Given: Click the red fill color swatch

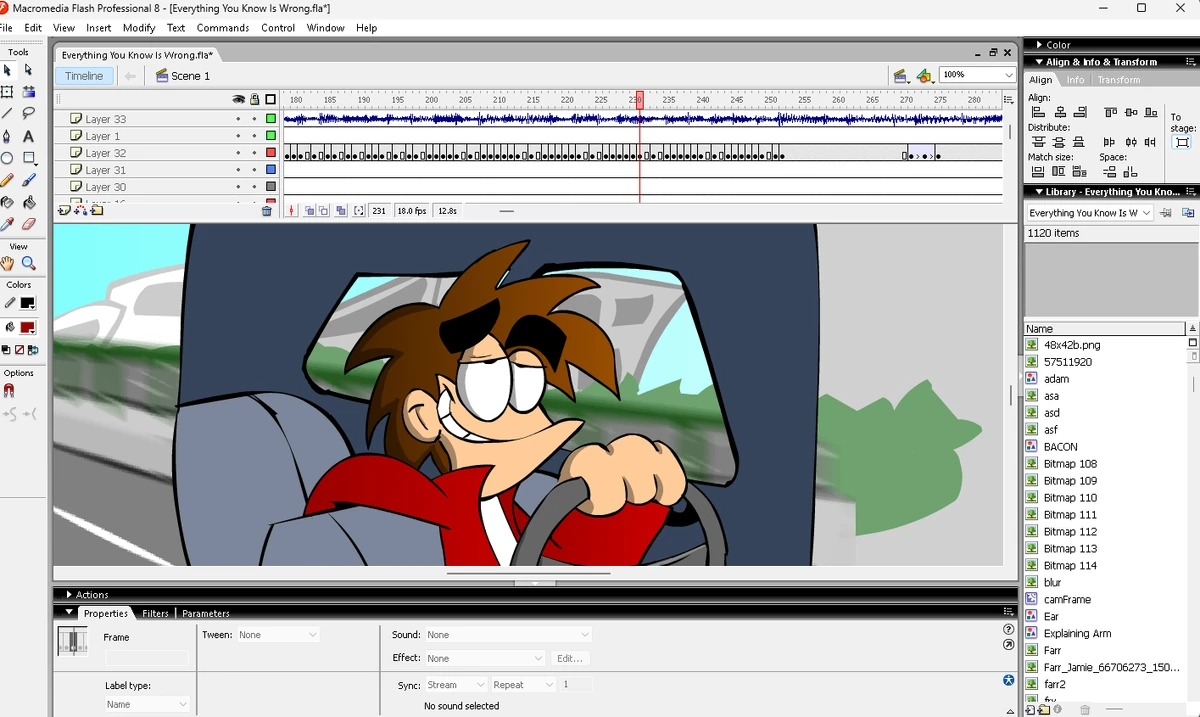Looking at the screenshot, I should 26,327.
